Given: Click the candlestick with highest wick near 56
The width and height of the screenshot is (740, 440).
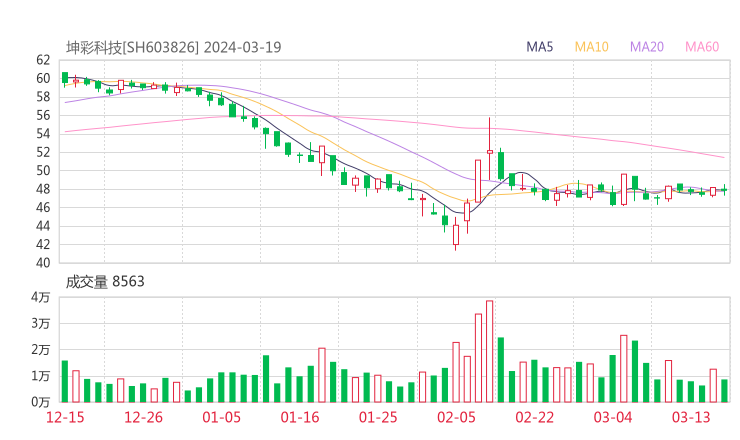Looking at the screenshot, I should click(x=490, y=149).
